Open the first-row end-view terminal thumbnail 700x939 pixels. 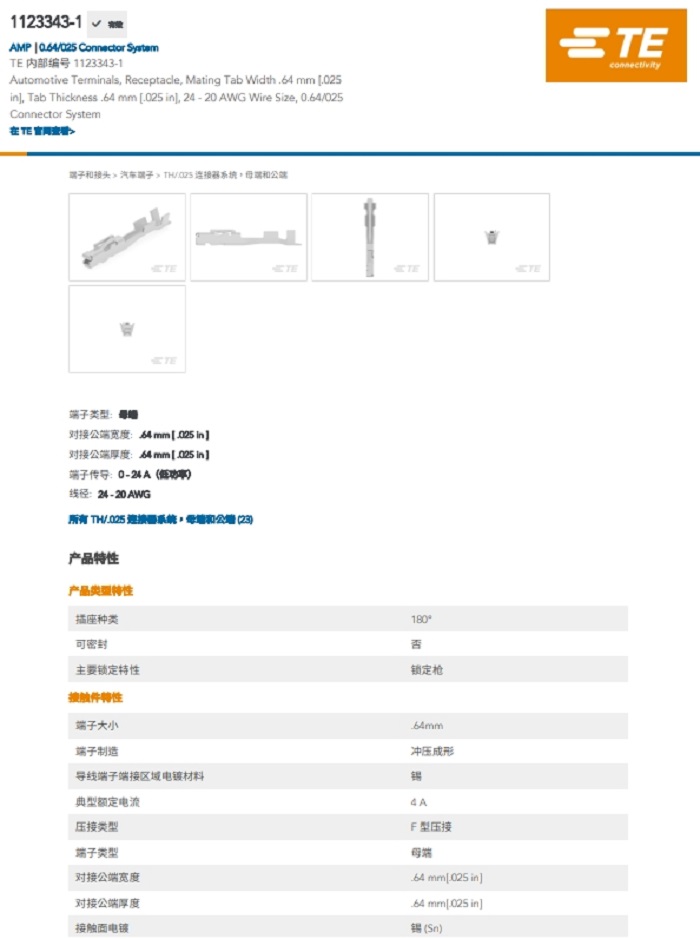pos(492,237)
